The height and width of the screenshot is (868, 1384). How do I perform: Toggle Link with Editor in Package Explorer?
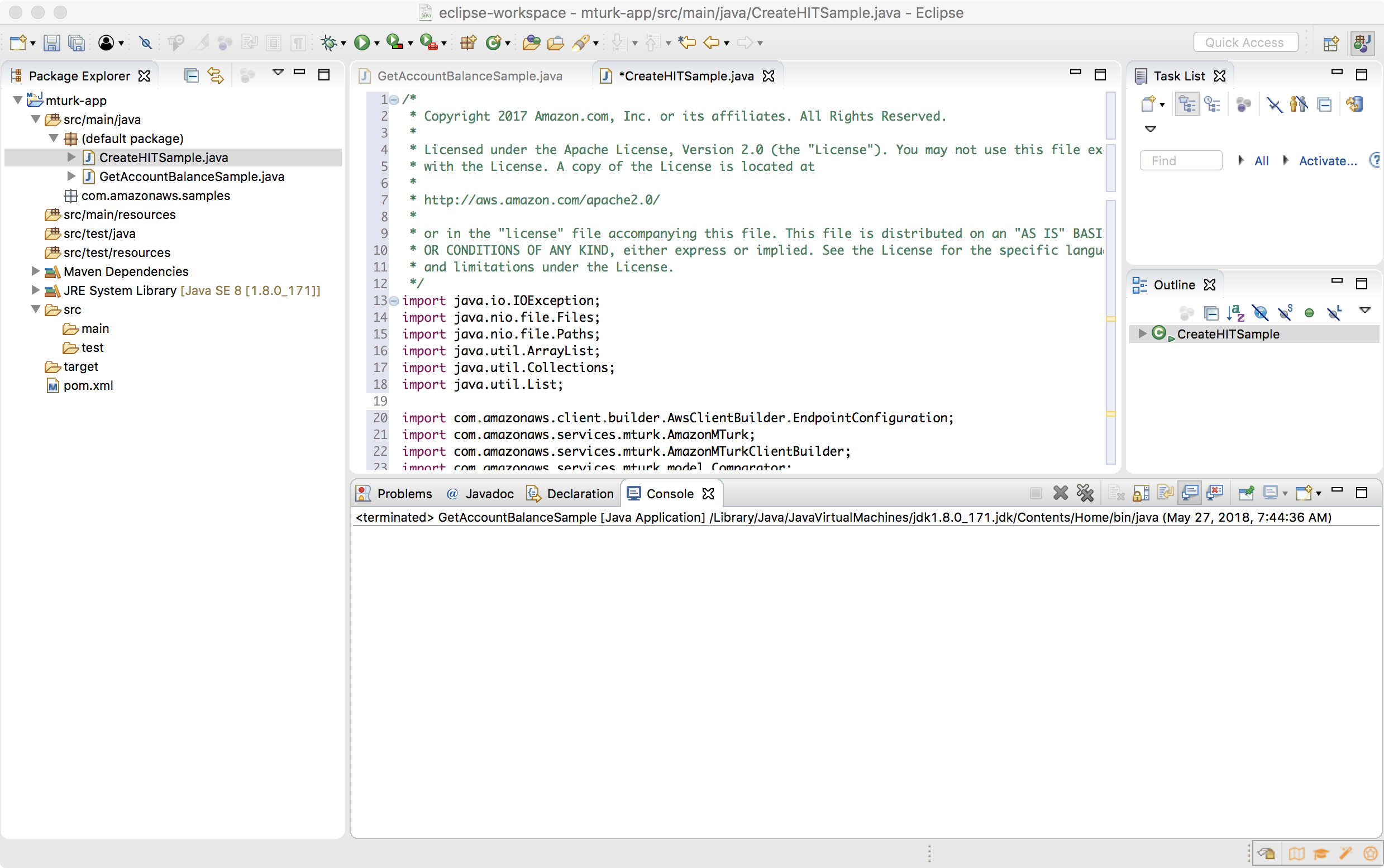coord(216,75)
